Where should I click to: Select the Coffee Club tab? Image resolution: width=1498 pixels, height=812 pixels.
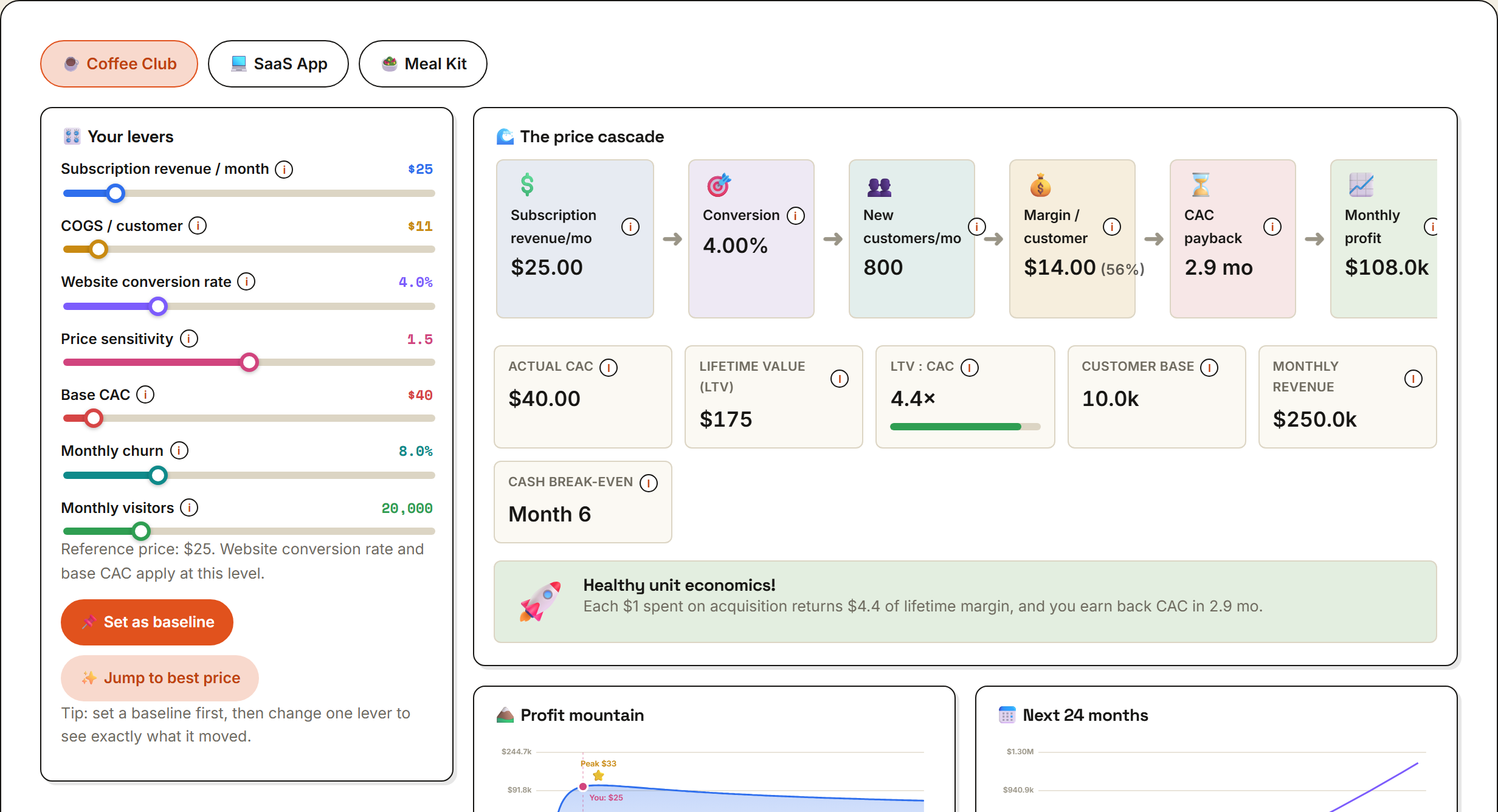tap(119, 64)
